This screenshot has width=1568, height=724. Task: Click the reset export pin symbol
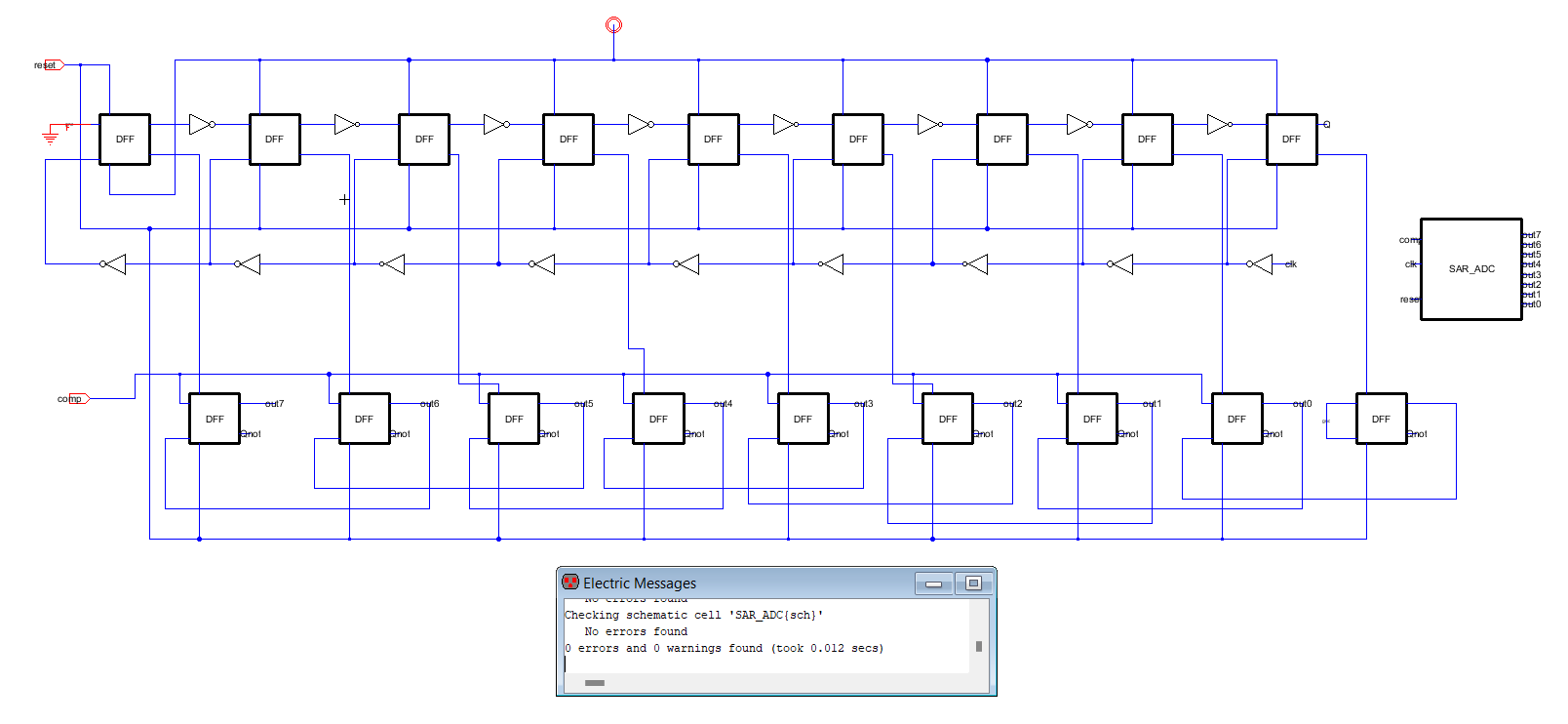click(54, 65)
